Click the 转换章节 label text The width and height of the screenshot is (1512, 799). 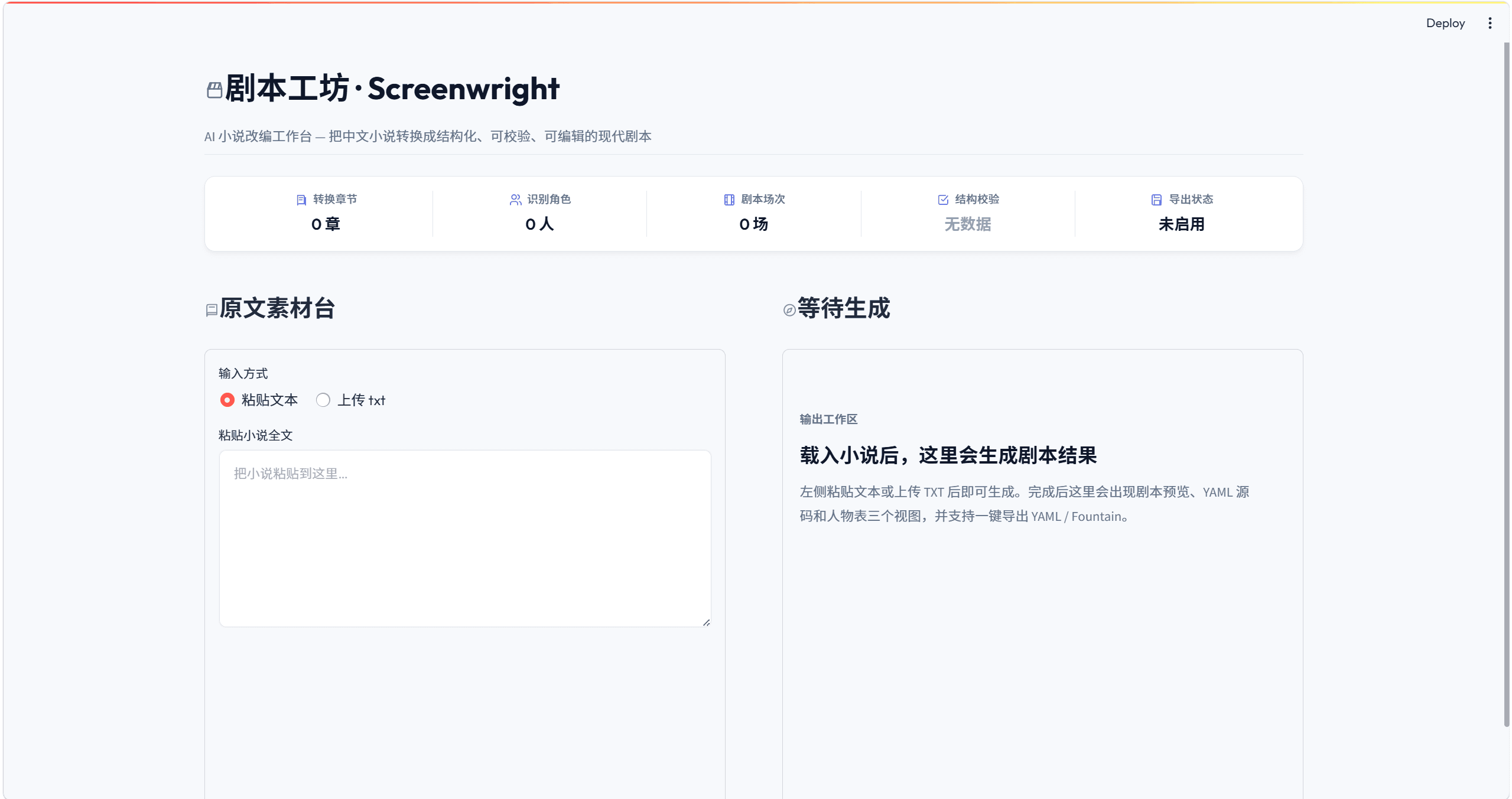click(335, 199)
